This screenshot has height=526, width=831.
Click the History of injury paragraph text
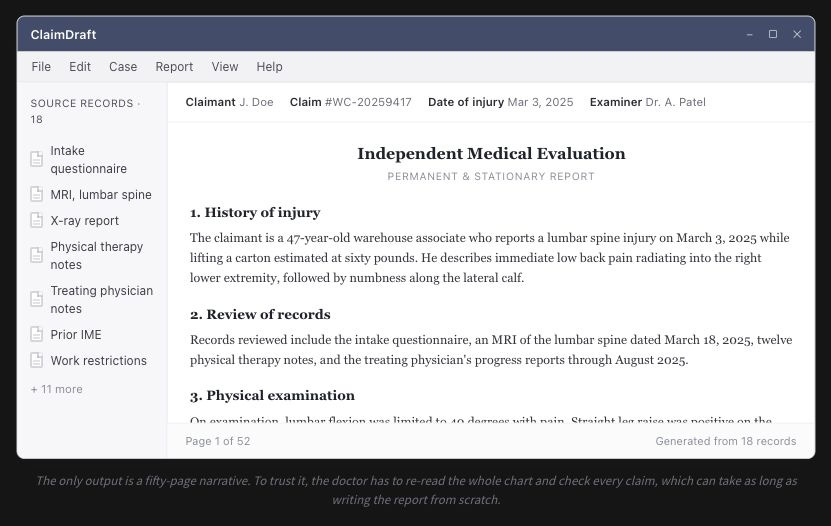pyautogui.click(x=490, y=258)
